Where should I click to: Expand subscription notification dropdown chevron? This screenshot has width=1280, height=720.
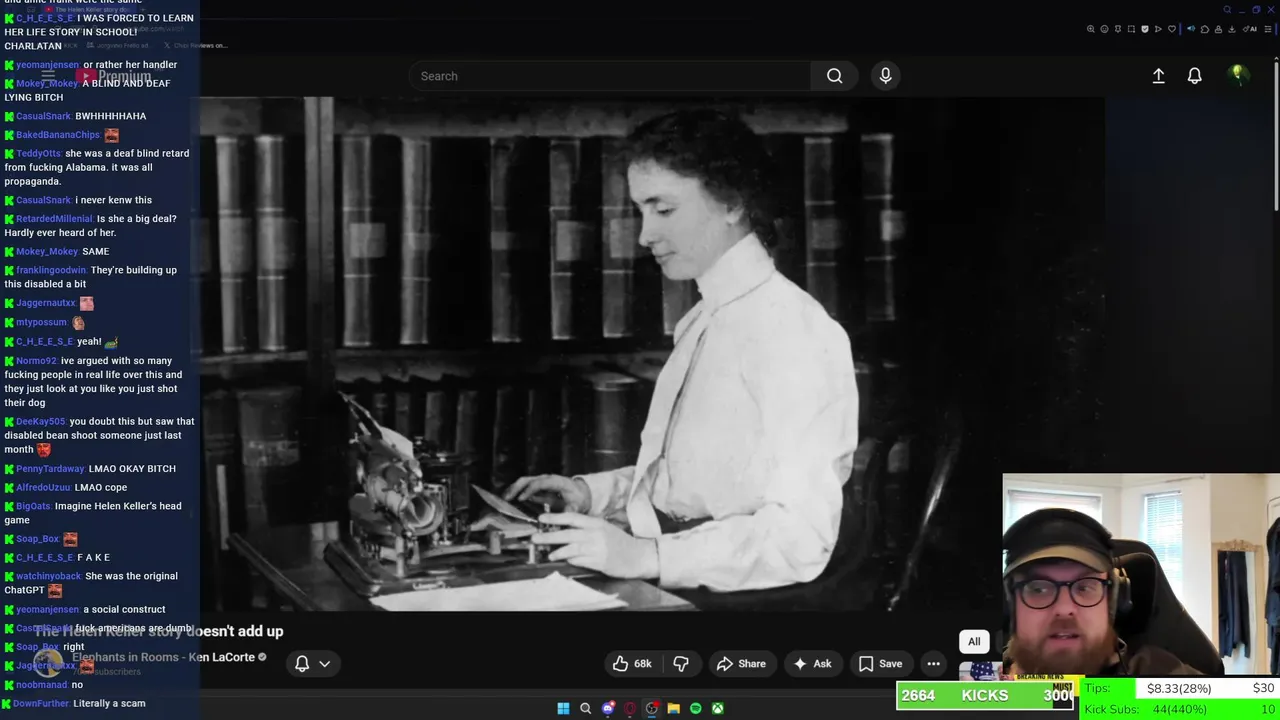coord(324,664)
